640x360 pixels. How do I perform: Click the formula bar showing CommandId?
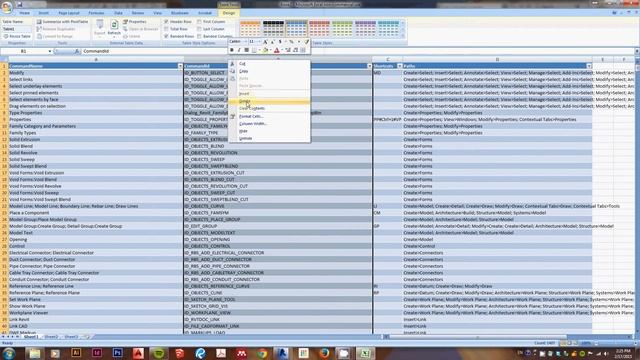359,51
